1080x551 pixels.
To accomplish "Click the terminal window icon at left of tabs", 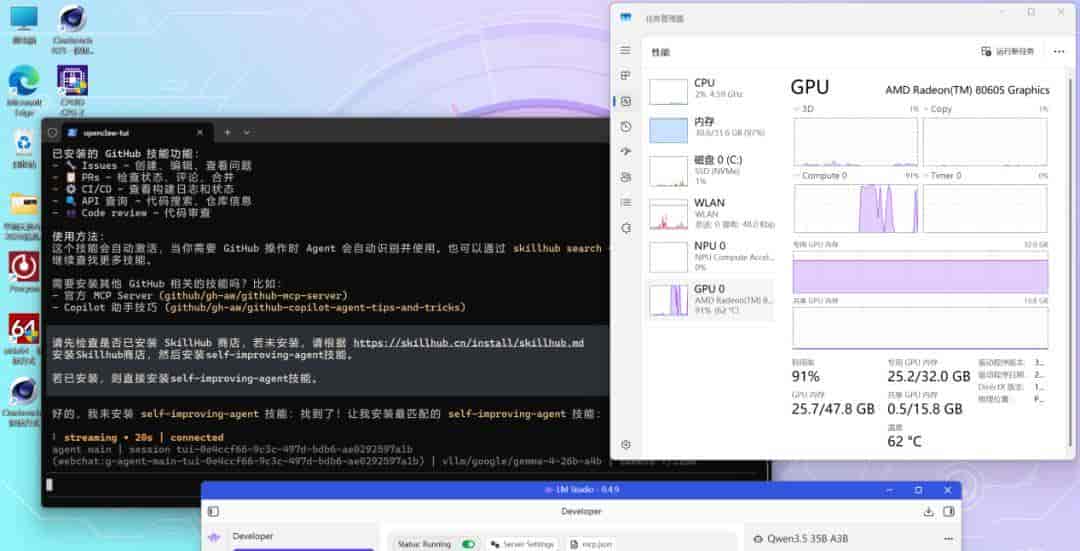I will 52,132.
